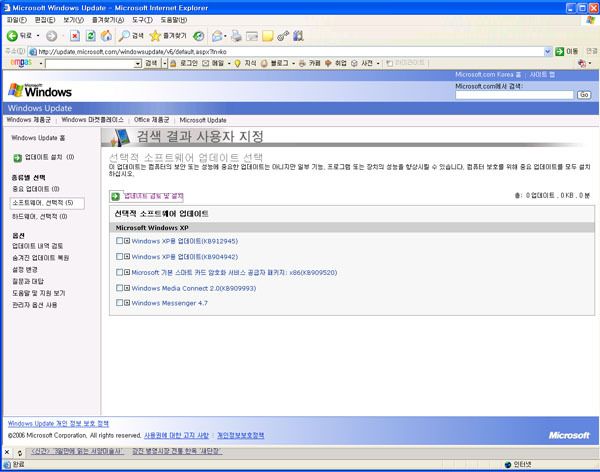Screen dimensions: 600x472
Task: Select 하드웨어, 선택적 (0) in the sidebar
Action: [x=39, y=216]
